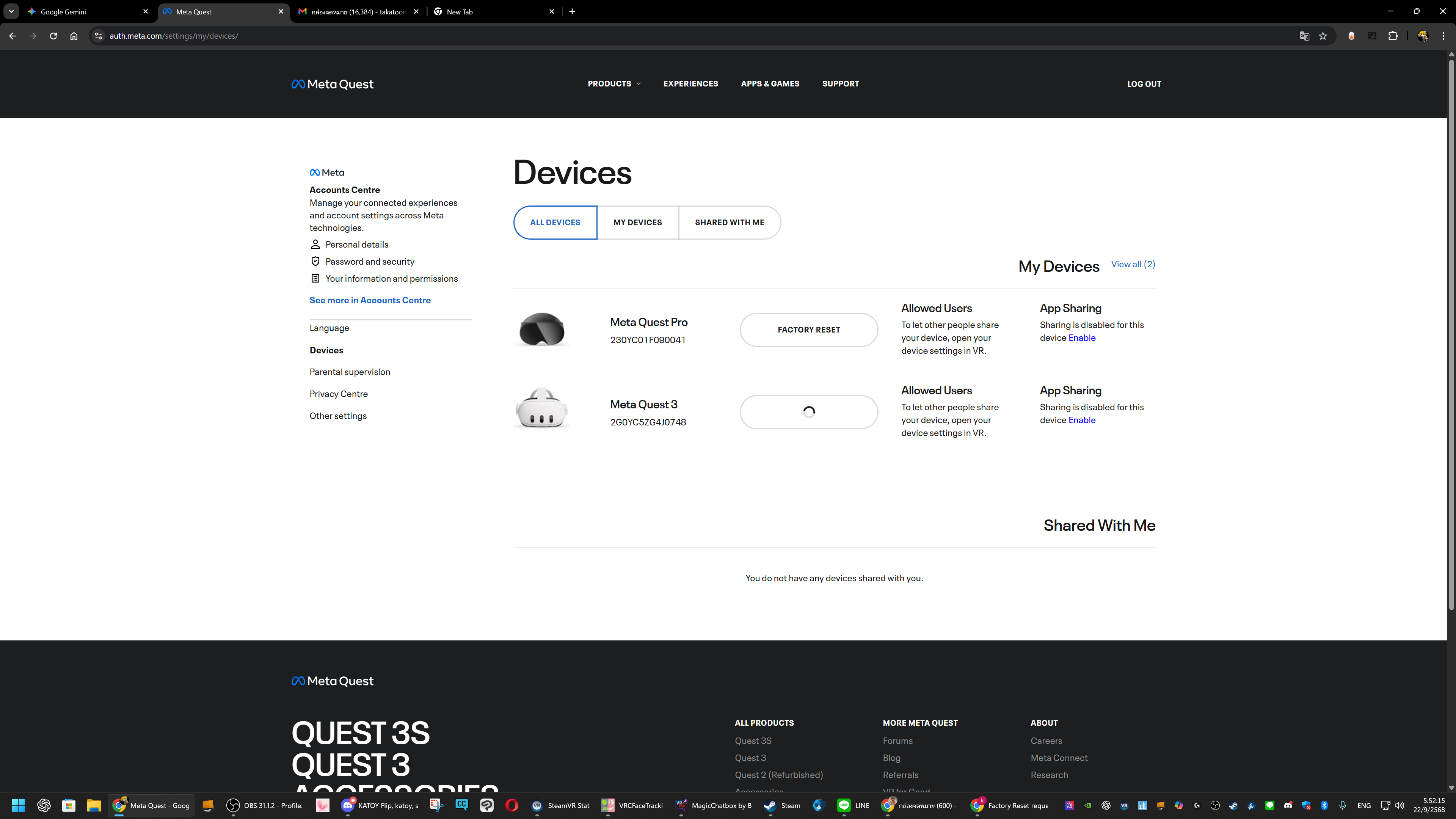Viewport: 1456px width, 819px height.
Task: Click the Meta Quest Pro headset thumbnail
Action: (541, 329)
